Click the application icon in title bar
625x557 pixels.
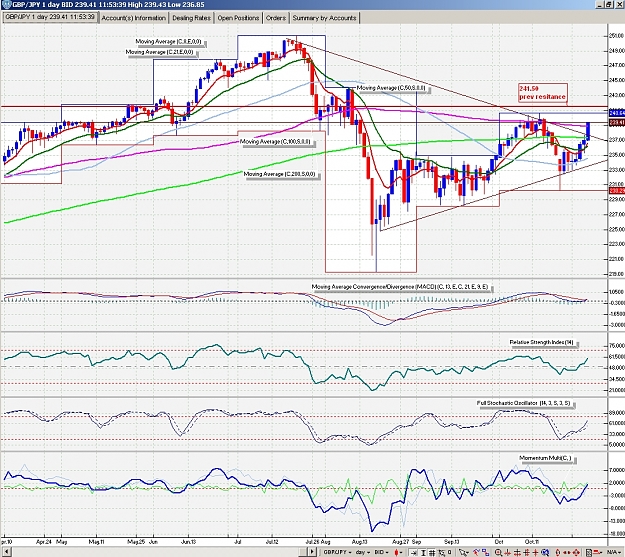pyautogui.click(x=6, y=4)
